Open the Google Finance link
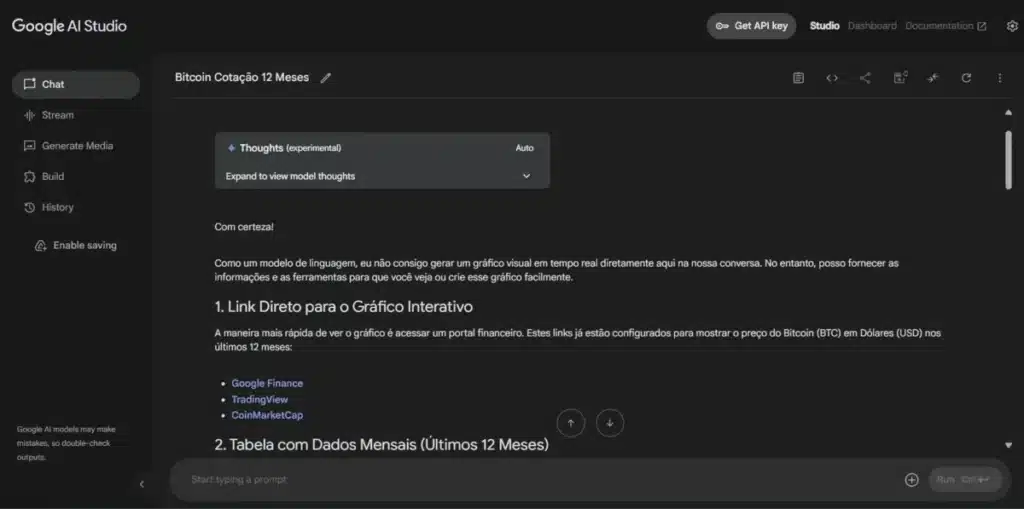The image size is (1024, 509). [x=267, y=384]
